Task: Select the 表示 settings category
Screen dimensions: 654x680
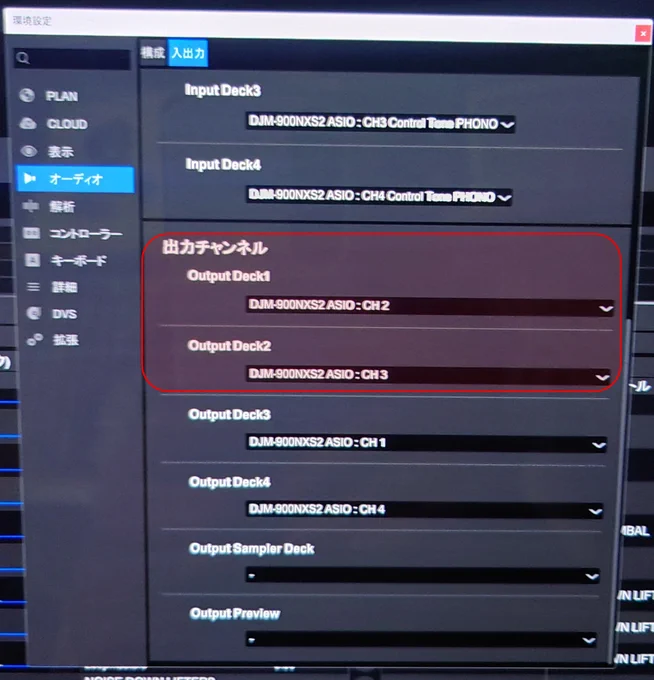Action: coord(60,152)
